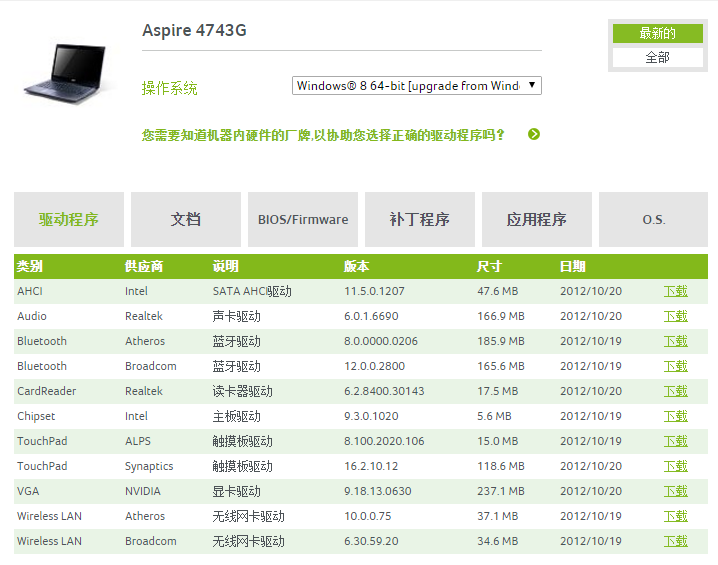Download the NVIDIA VGA driver
Viewport: 718px width, 565px height.
coord(675,491)
